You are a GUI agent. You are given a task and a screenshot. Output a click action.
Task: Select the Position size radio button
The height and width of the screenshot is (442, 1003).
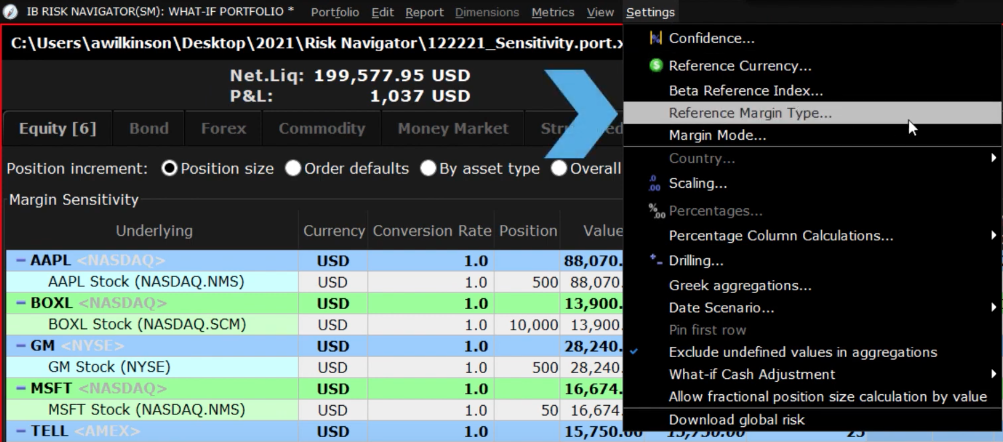[x=169, y=168]
